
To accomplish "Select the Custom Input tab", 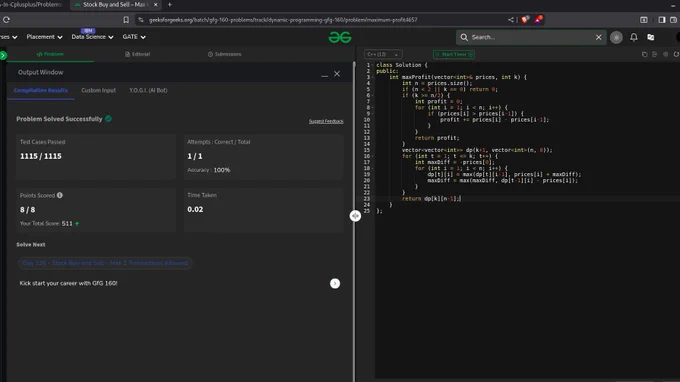I will (98, 90).
